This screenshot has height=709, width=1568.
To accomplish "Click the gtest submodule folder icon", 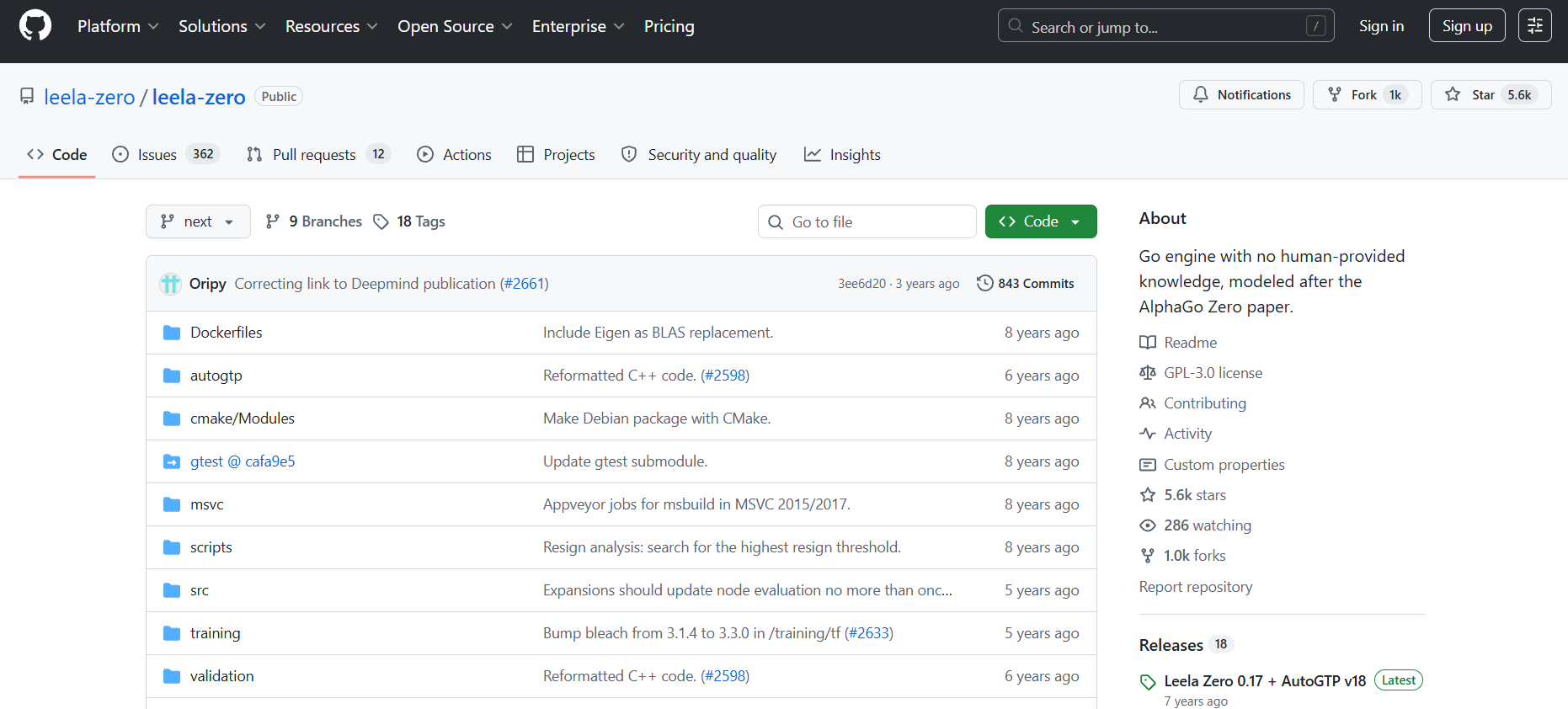I will point(172,461).
